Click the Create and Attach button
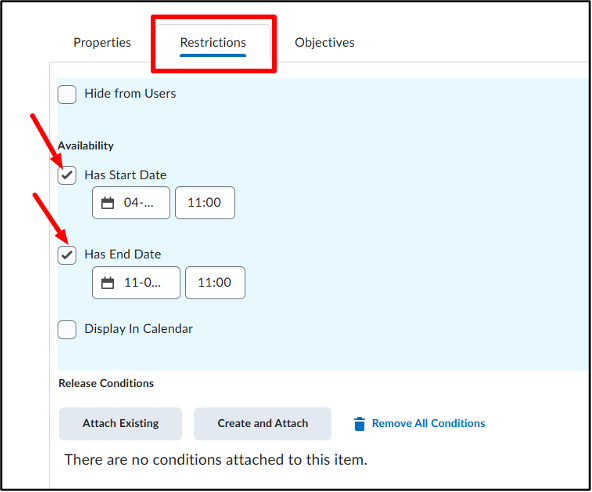 (x=263, y=424)
